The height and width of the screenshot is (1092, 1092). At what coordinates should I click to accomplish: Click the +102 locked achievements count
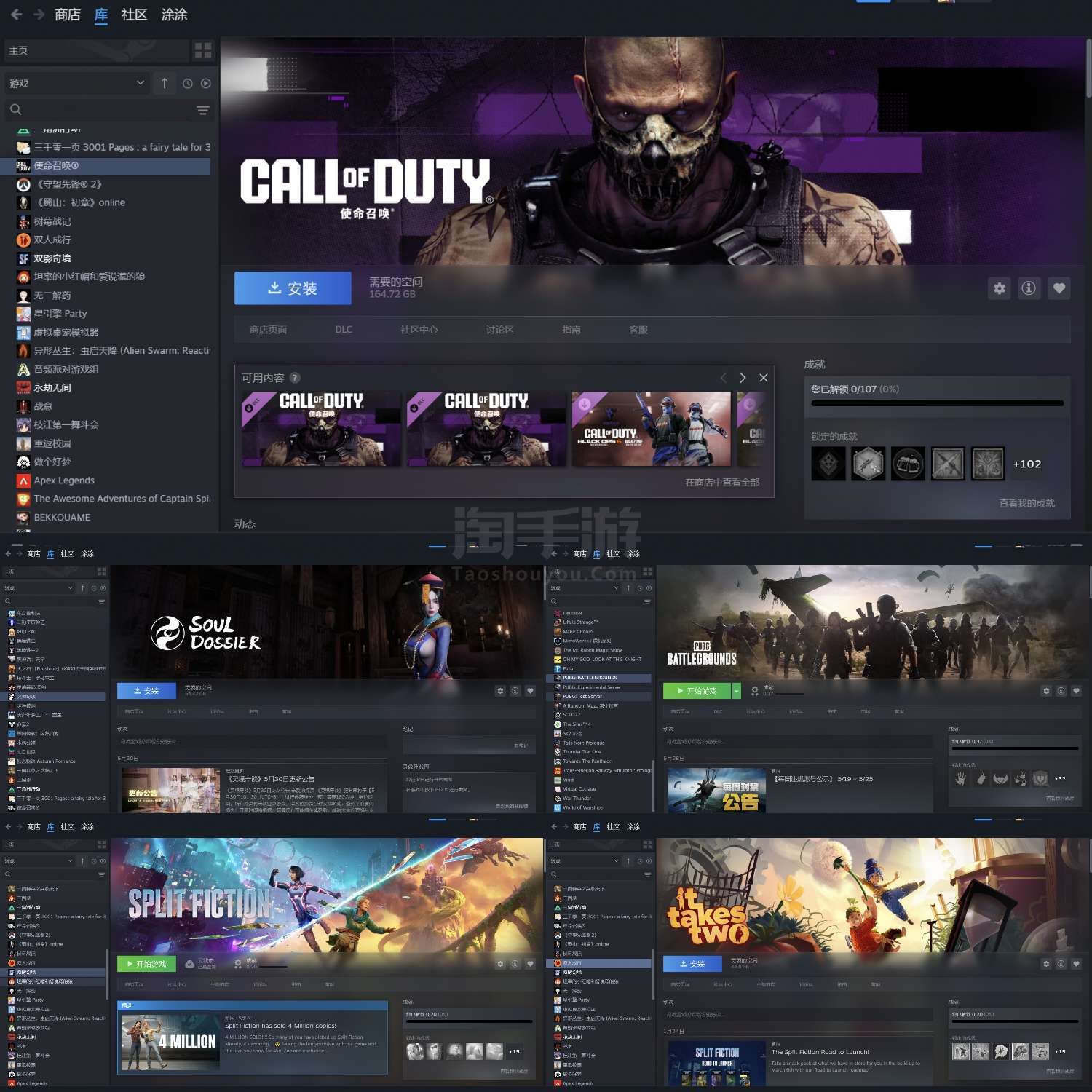1027,464
